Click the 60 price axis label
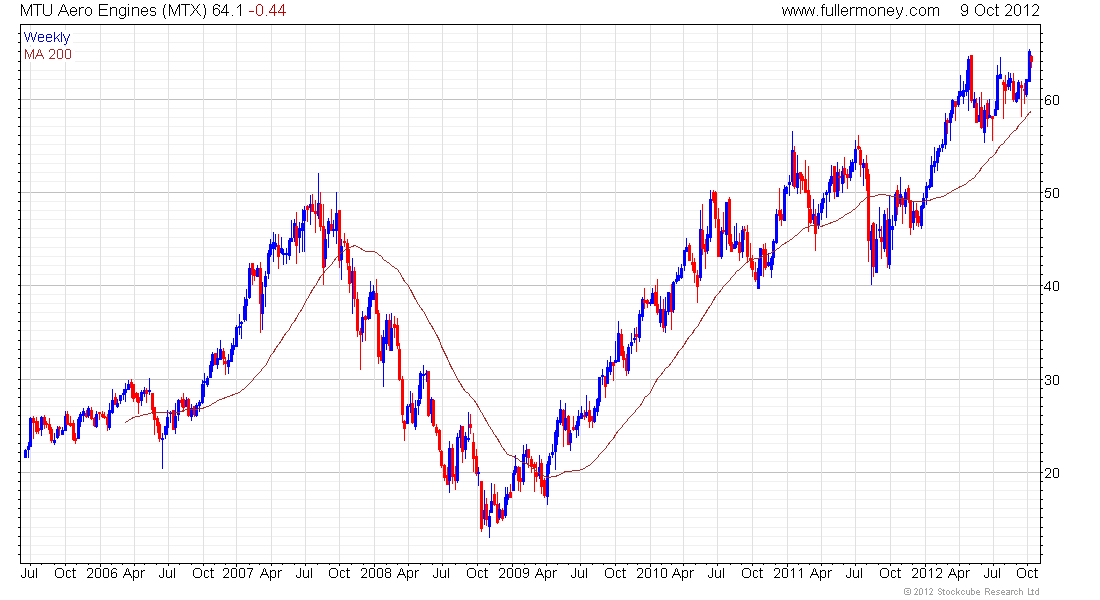 1052,100
